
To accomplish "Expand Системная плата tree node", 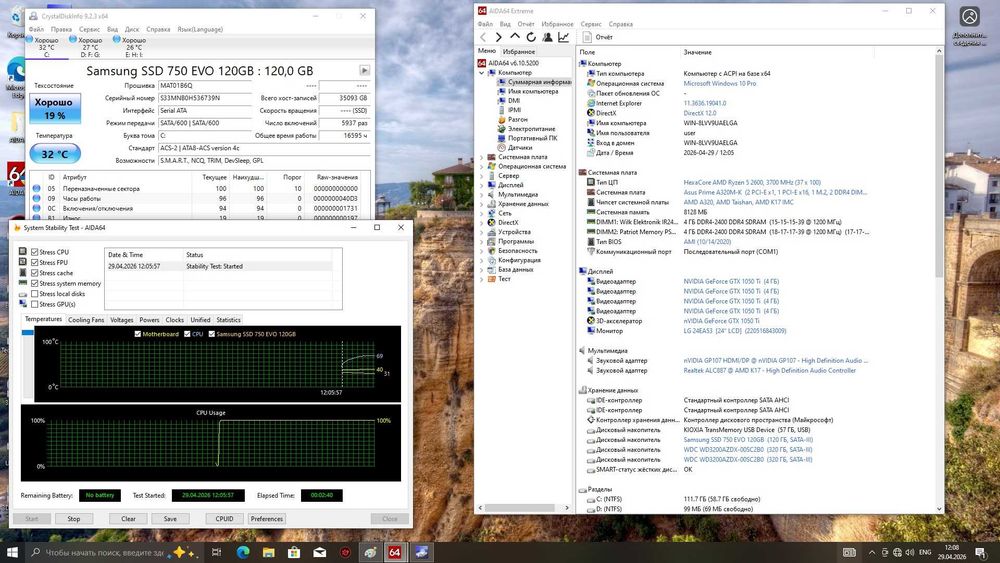I will [x=482, y=157].
